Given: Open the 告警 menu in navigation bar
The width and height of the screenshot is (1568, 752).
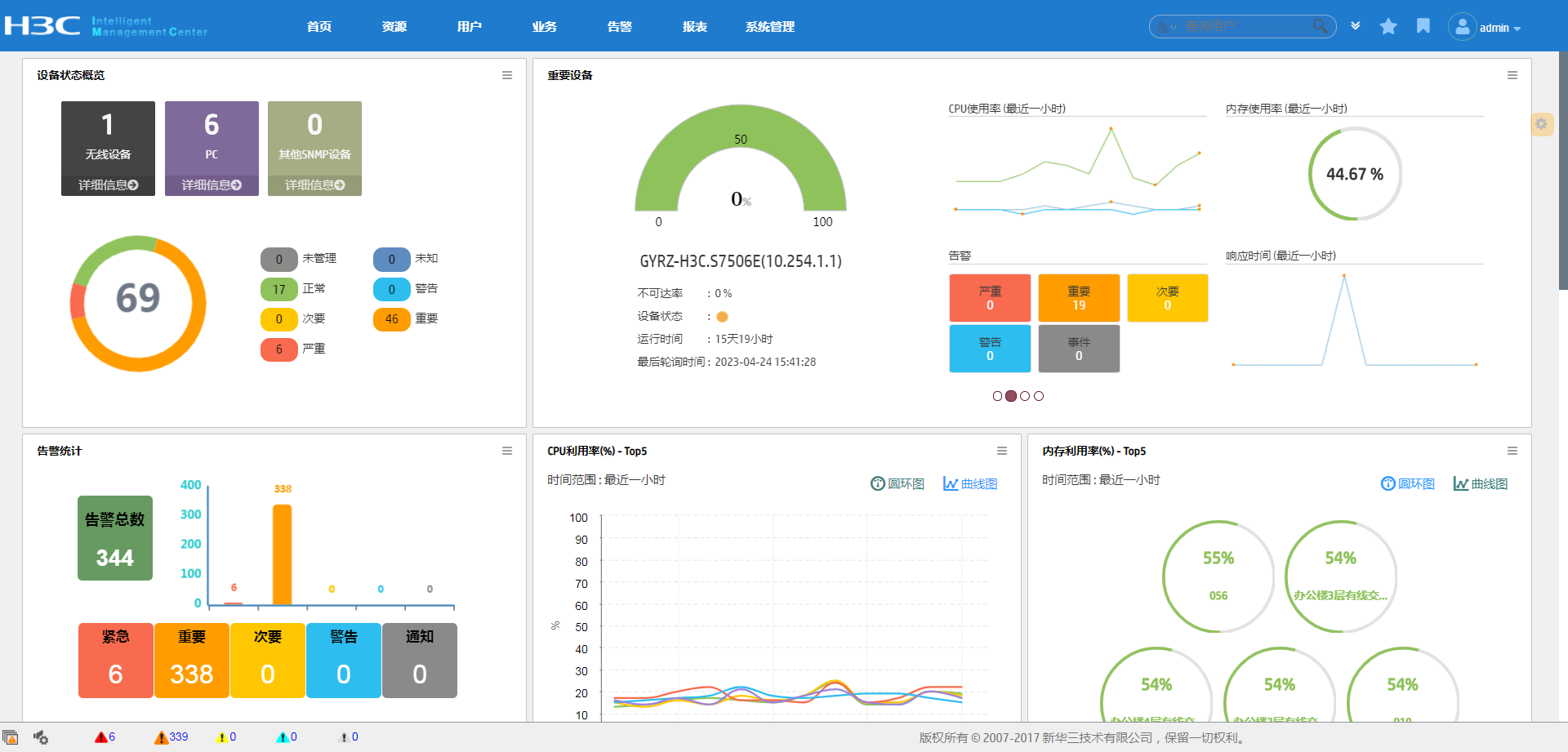Looking at the screenshot, I should pos(619,27).
